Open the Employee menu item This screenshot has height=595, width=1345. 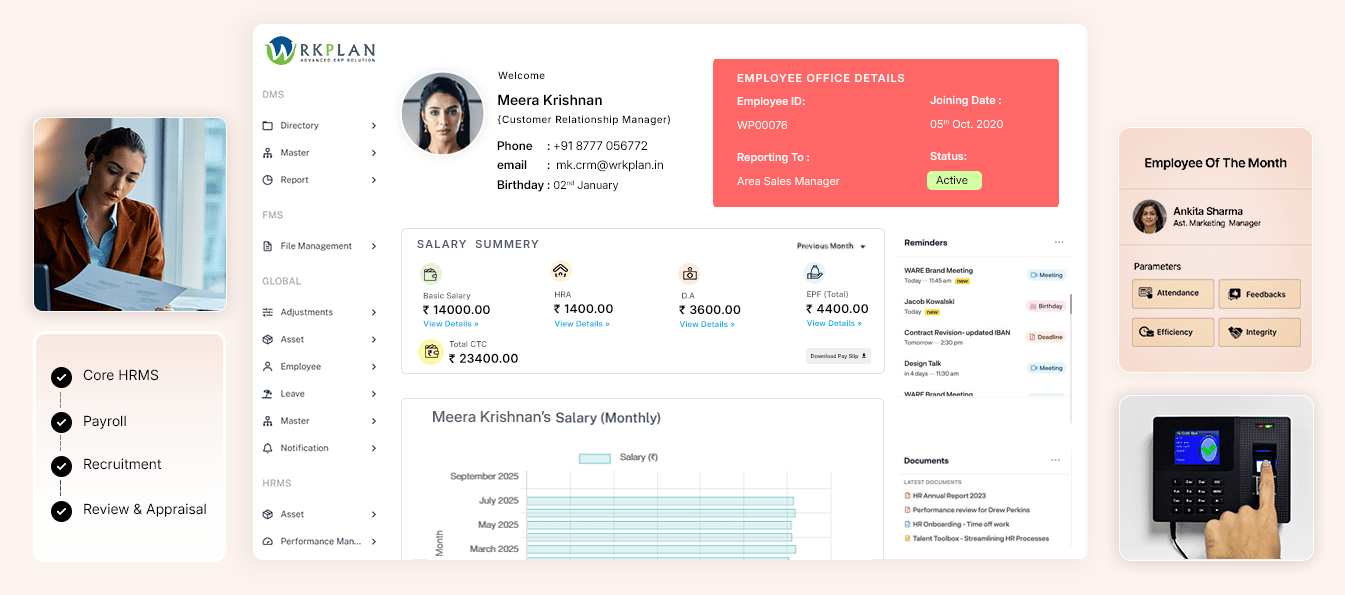pos(300,367)
